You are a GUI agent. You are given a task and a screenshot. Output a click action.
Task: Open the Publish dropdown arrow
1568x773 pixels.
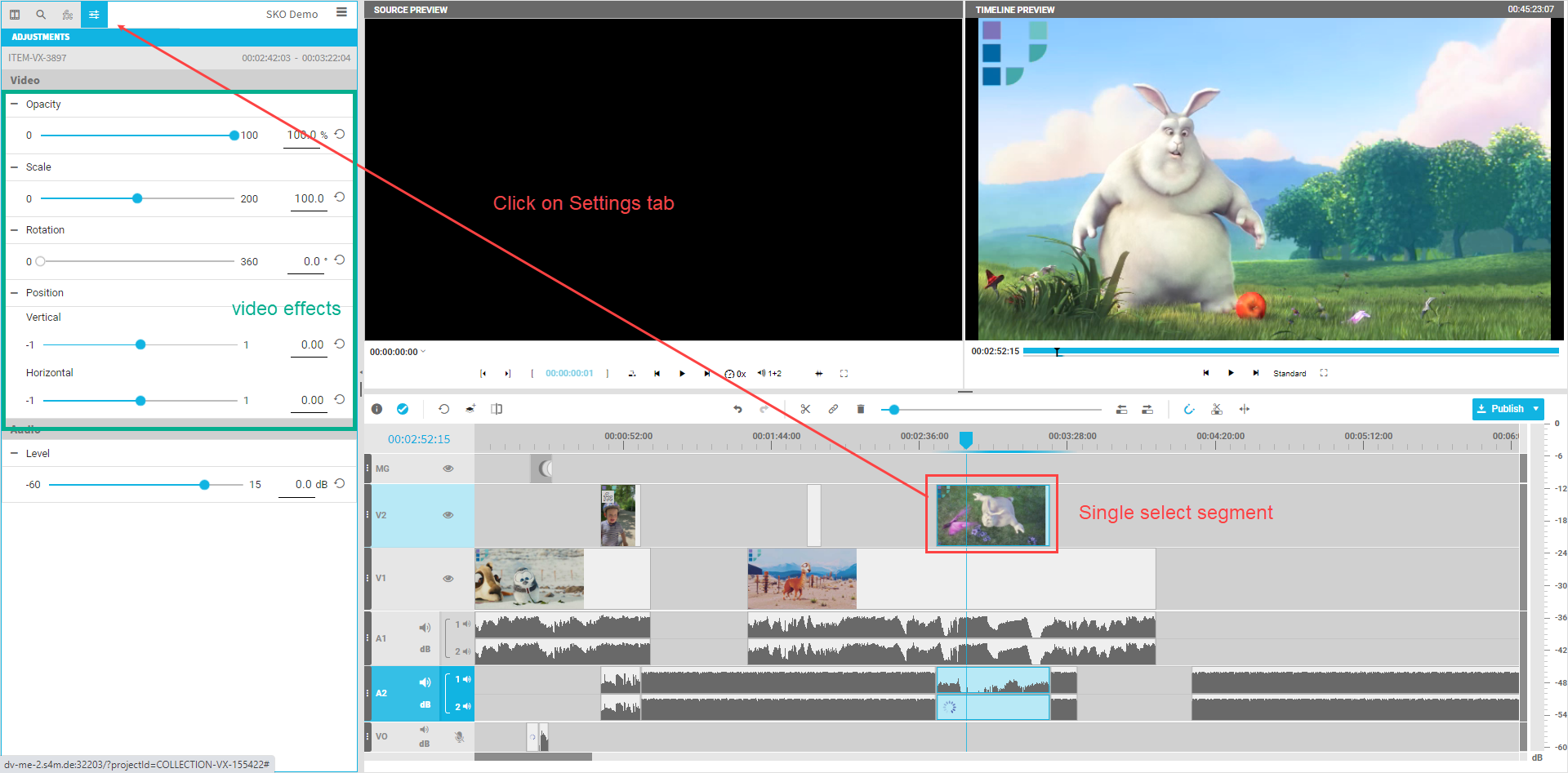pos(1535,409)
